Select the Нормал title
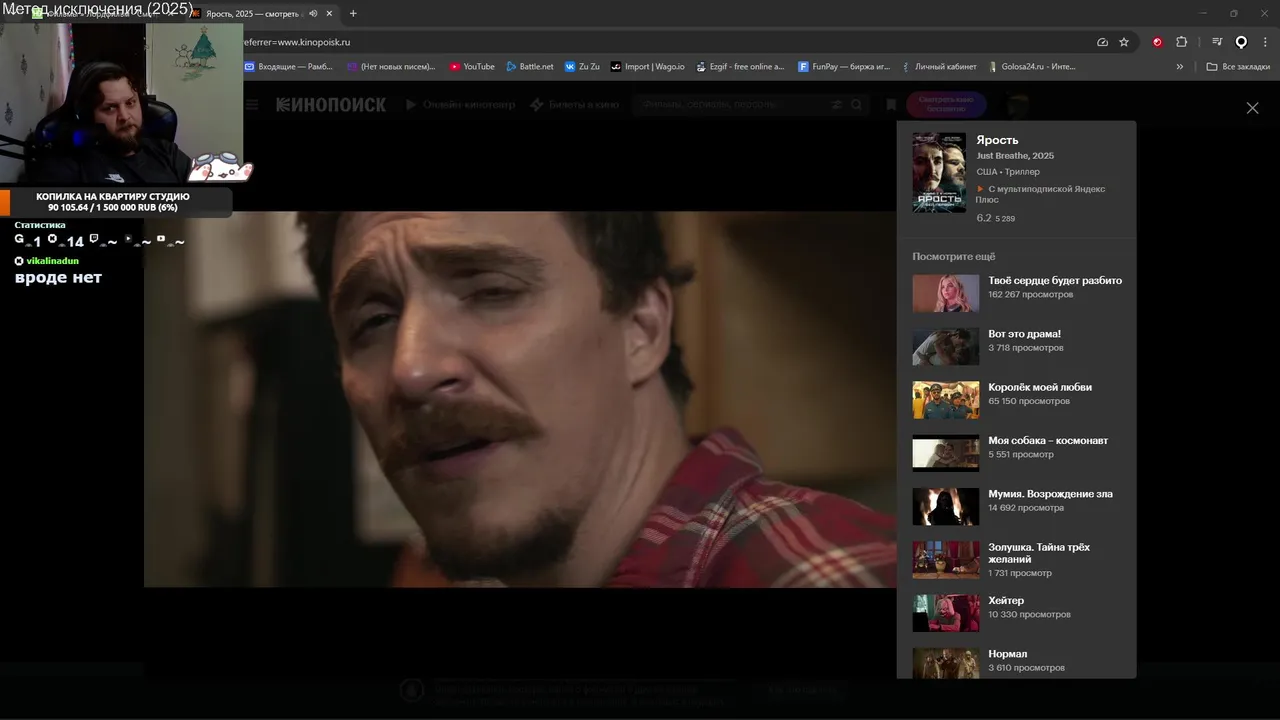This screenshot has height=720, width=1280. (1008, 654)
